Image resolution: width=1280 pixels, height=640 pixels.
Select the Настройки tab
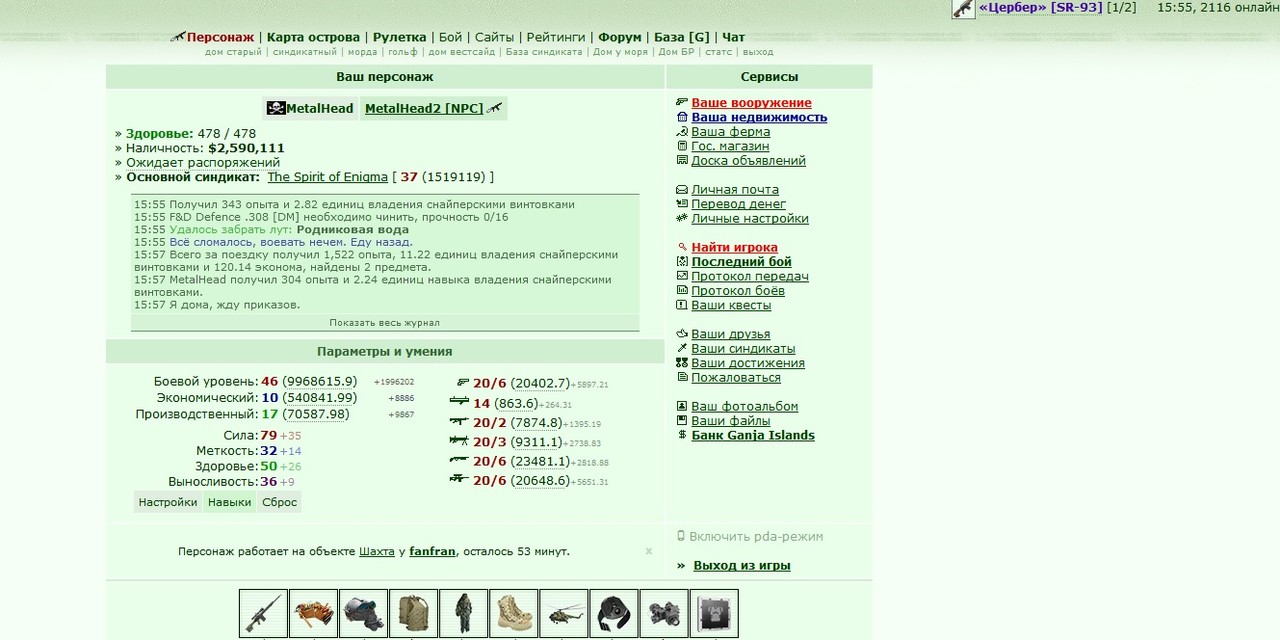click(x=168, y=502)
